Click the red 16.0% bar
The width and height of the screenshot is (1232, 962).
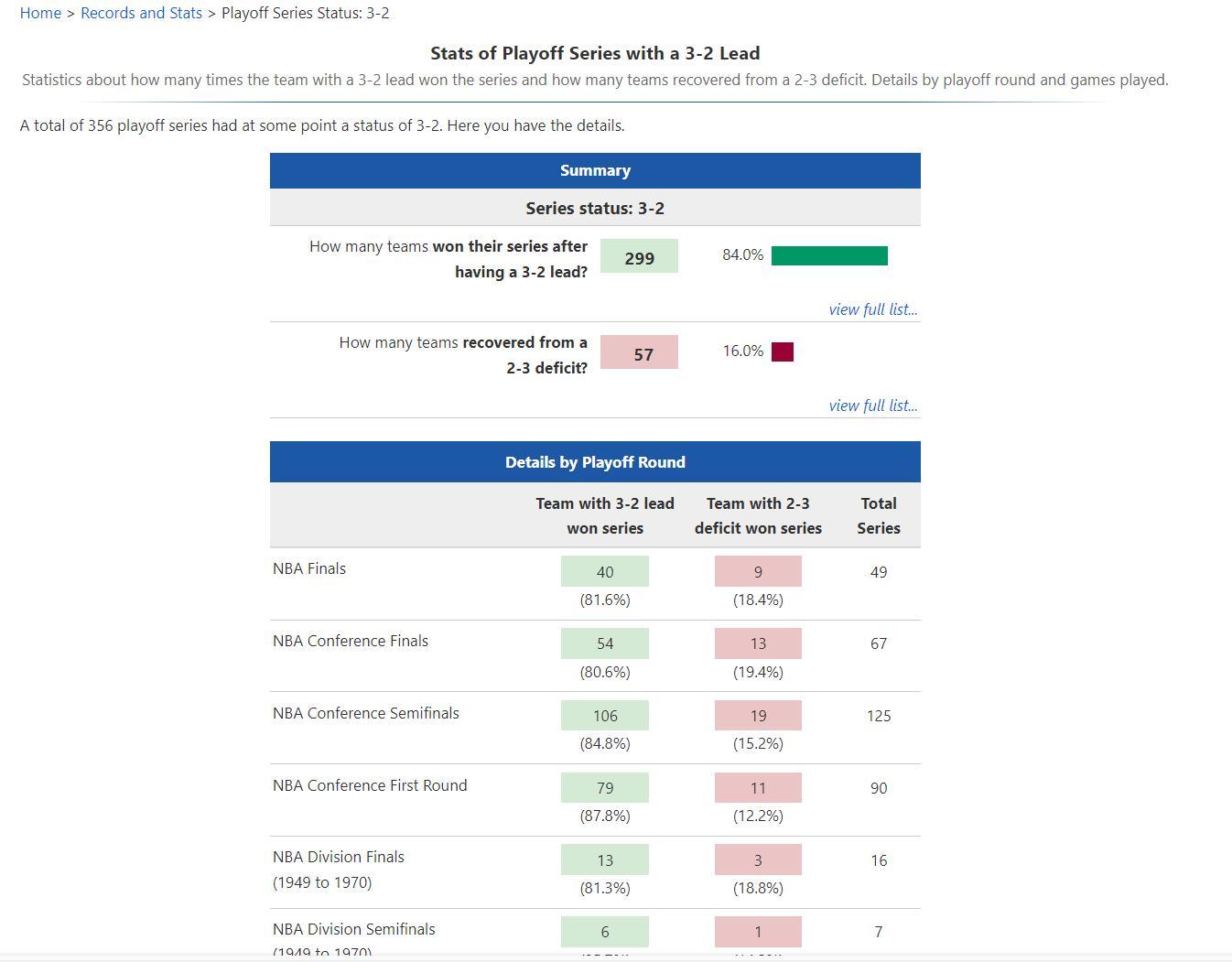[783, 351]
